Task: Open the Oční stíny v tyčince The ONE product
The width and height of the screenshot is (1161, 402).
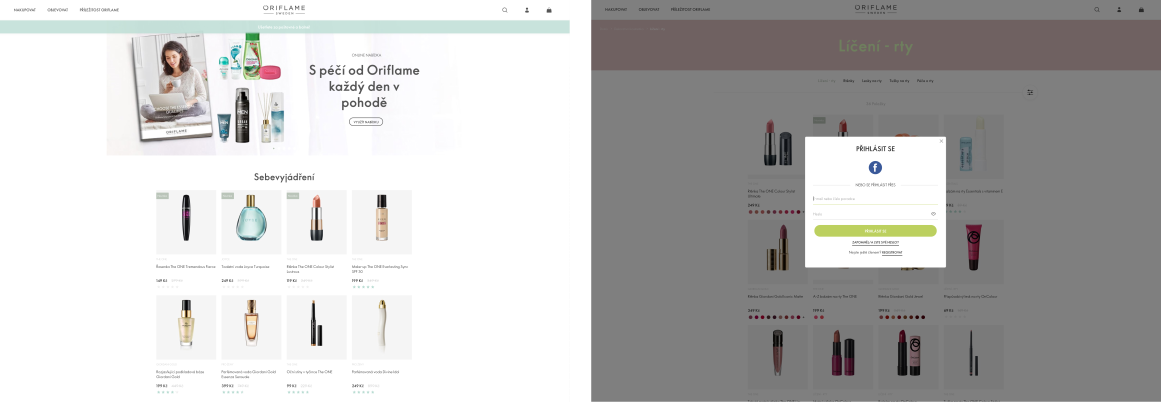Action: (316, 326)
